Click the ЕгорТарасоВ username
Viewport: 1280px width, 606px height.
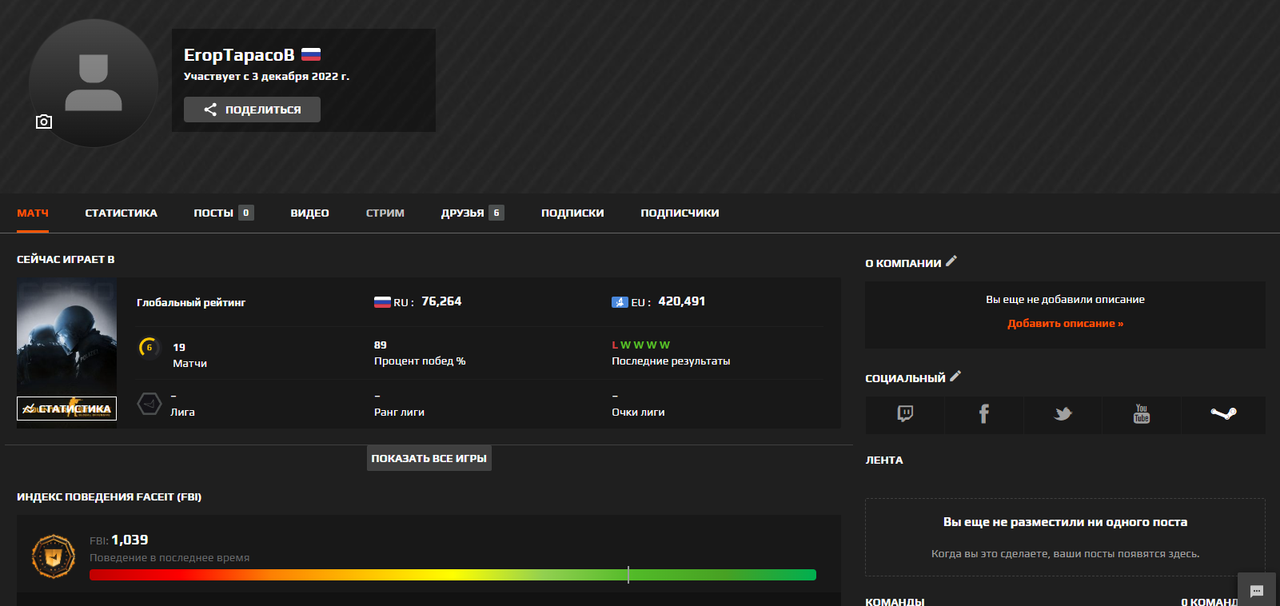(x=239, y=55)
